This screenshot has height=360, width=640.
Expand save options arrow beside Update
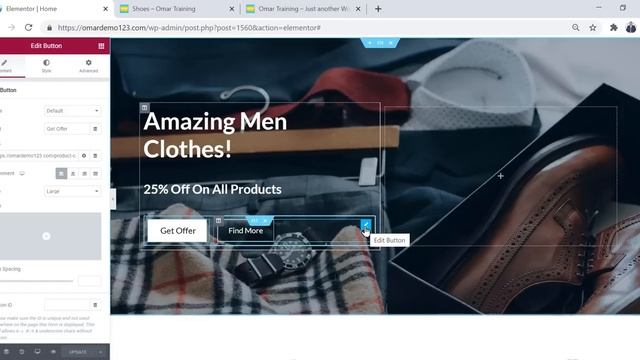click(100, 352)
